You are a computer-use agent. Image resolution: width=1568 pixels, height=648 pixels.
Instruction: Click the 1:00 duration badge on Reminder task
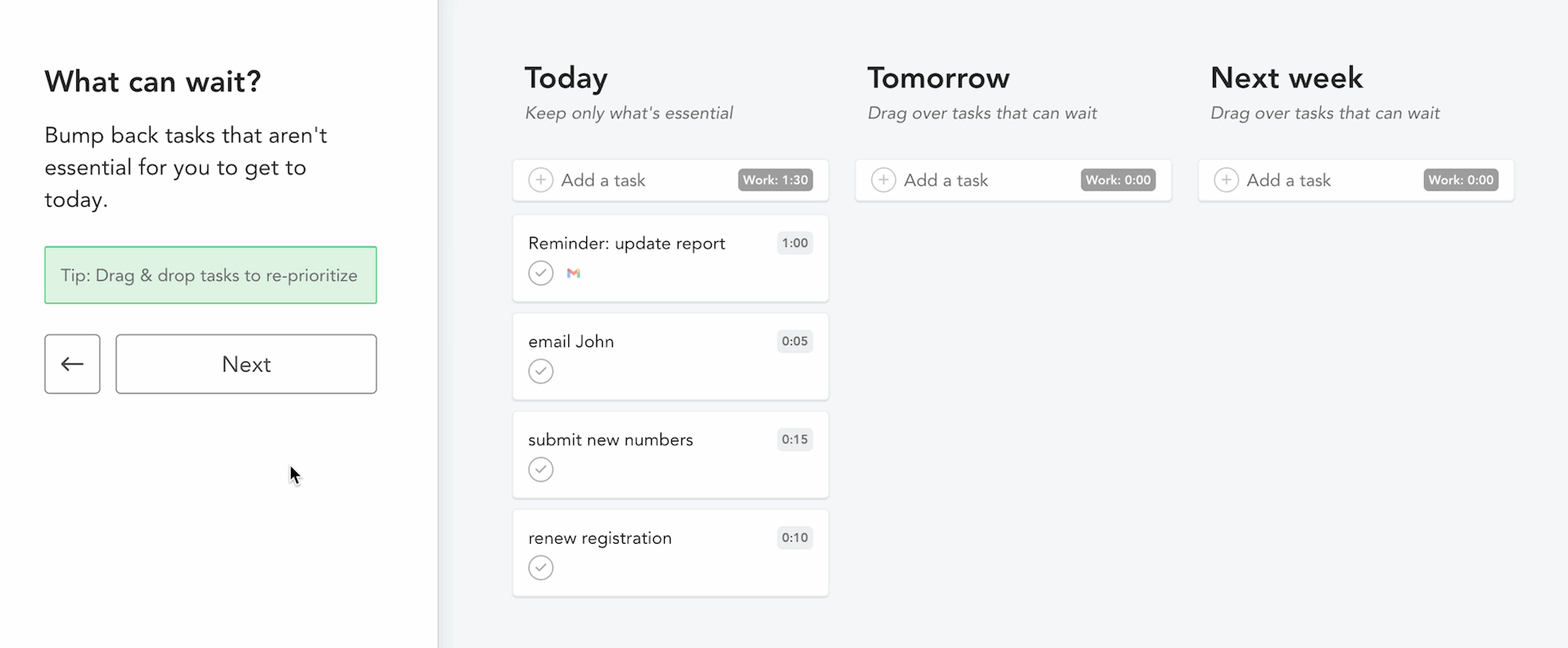click(794, 243)
